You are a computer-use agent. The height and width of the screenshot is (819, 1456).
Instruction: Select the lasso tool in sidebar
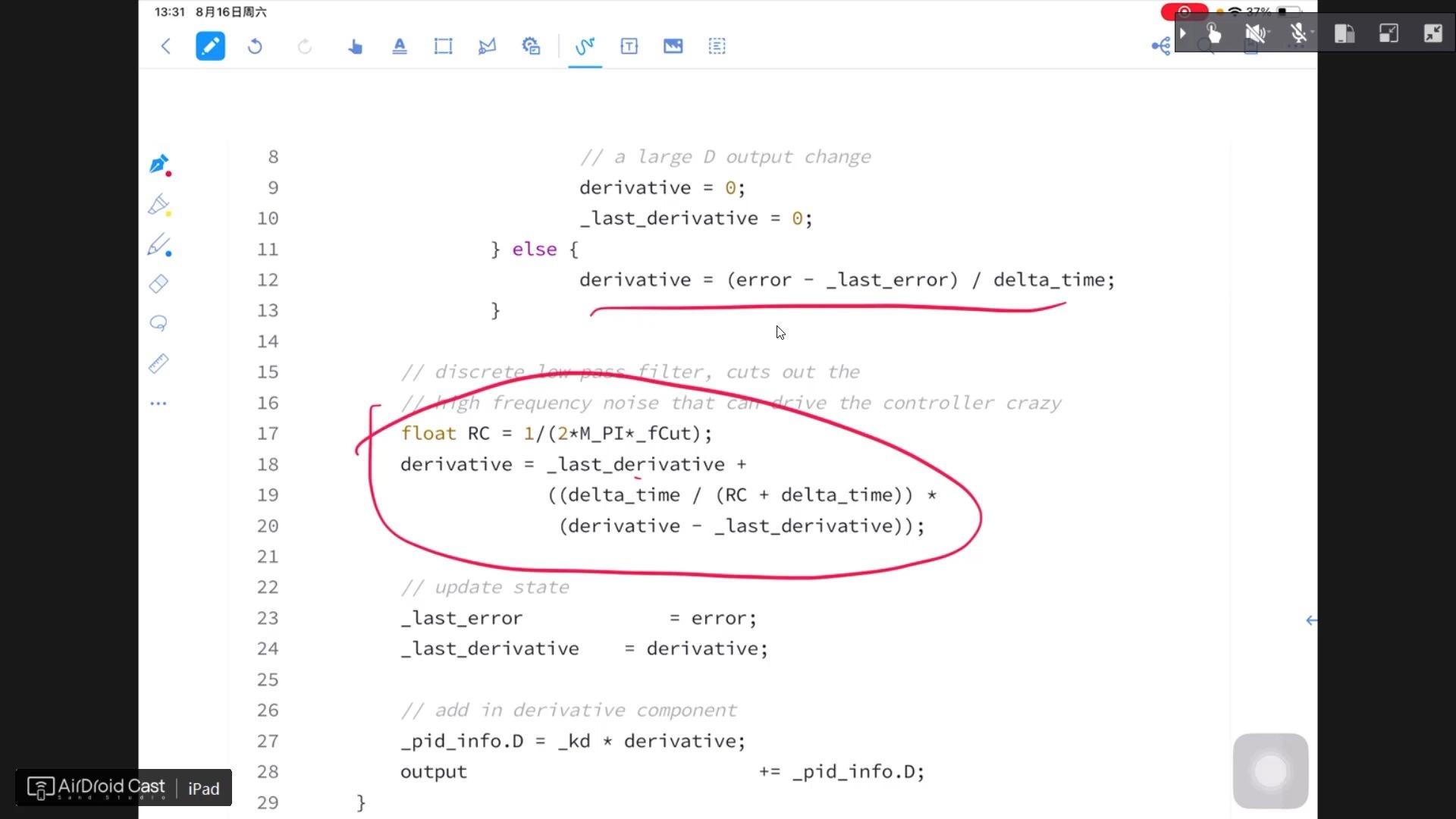click(x=158, y=323)
